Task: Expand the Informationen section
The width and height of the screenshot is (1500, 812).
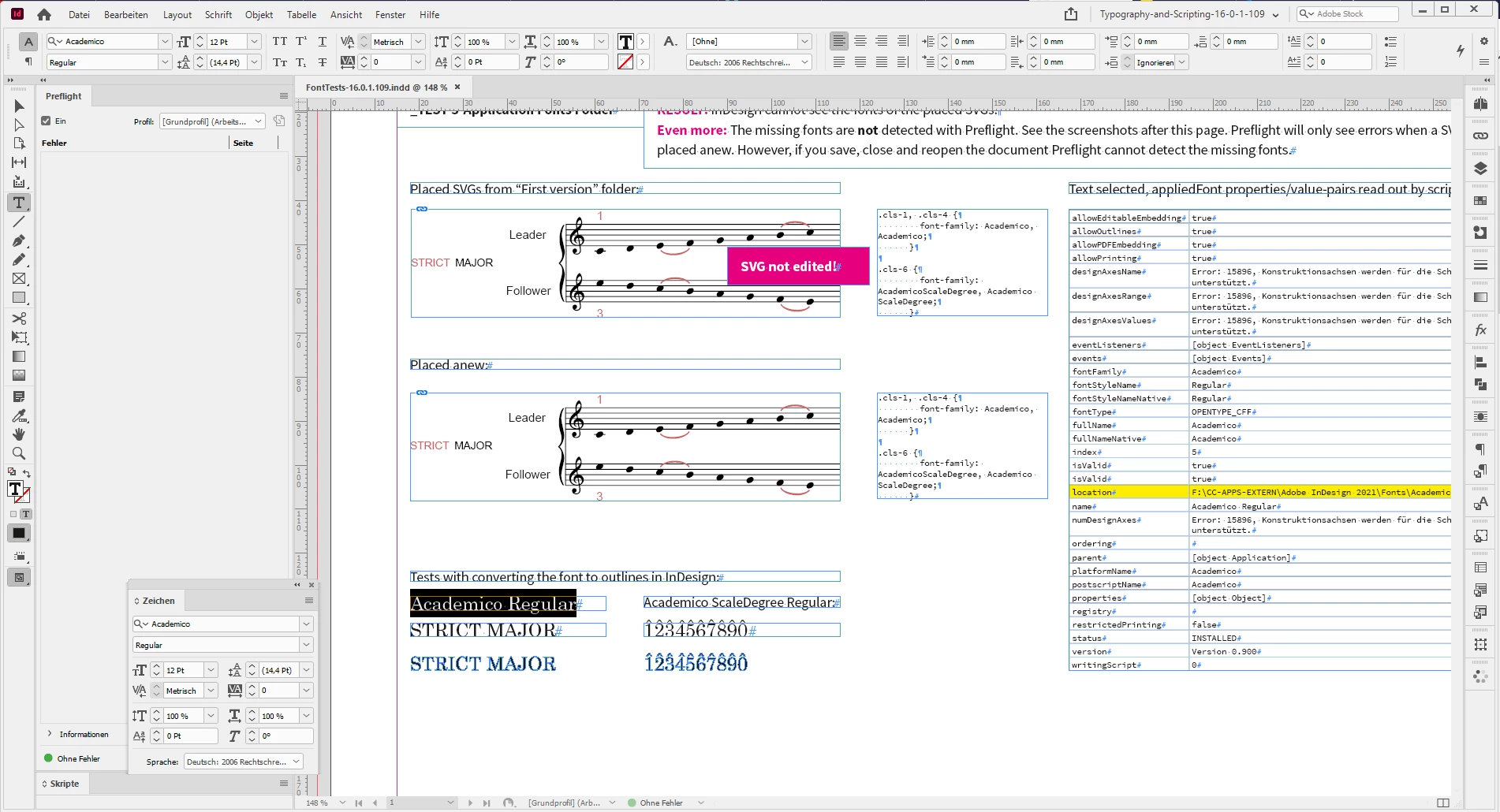Action: coord(50,734)
